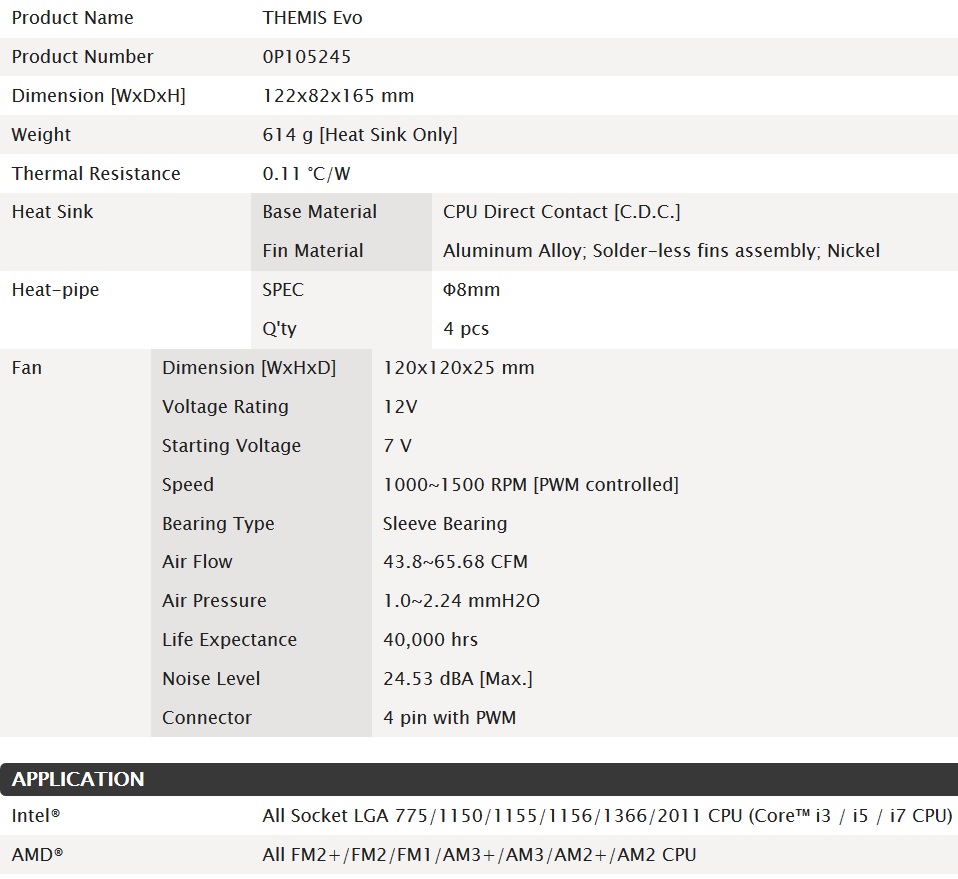The height and width of the screenshot is (879, 958).
Task: Click the 'Product Number' row label
Action: pos(82,57)
